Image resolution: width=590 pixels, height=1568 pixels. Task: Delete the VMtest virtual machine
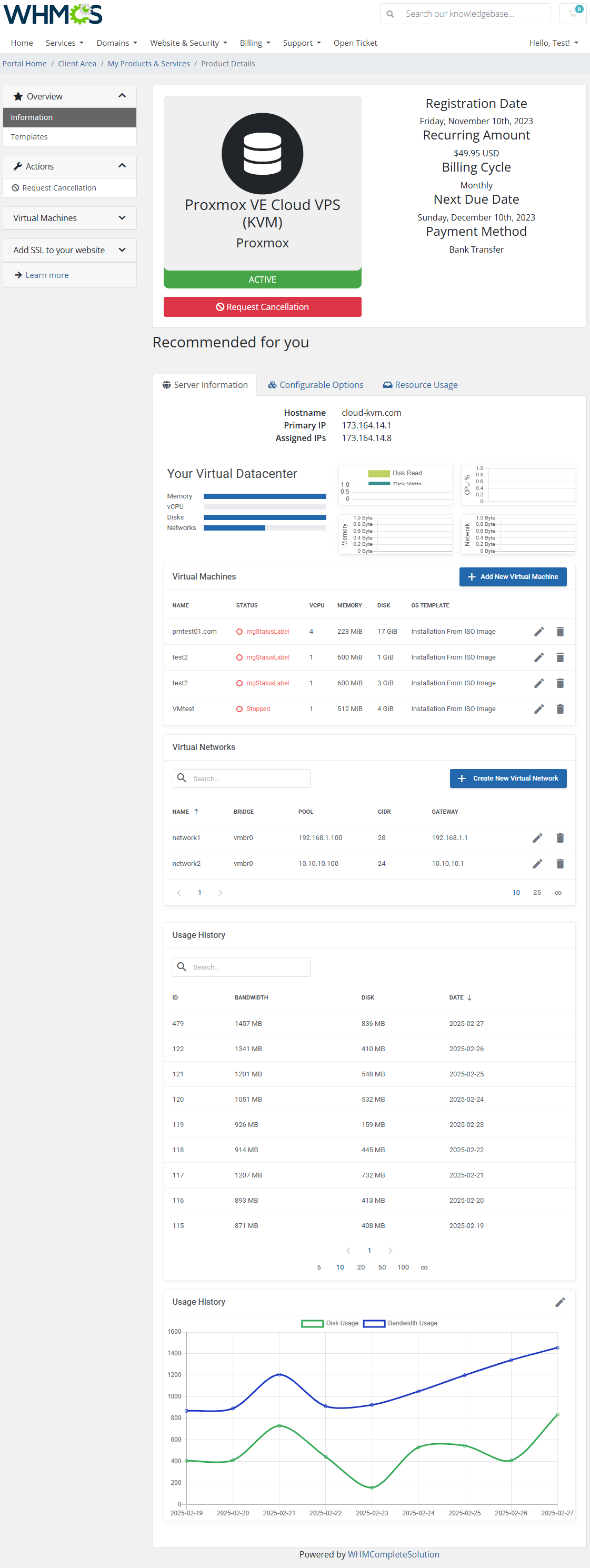coord(560,709)
